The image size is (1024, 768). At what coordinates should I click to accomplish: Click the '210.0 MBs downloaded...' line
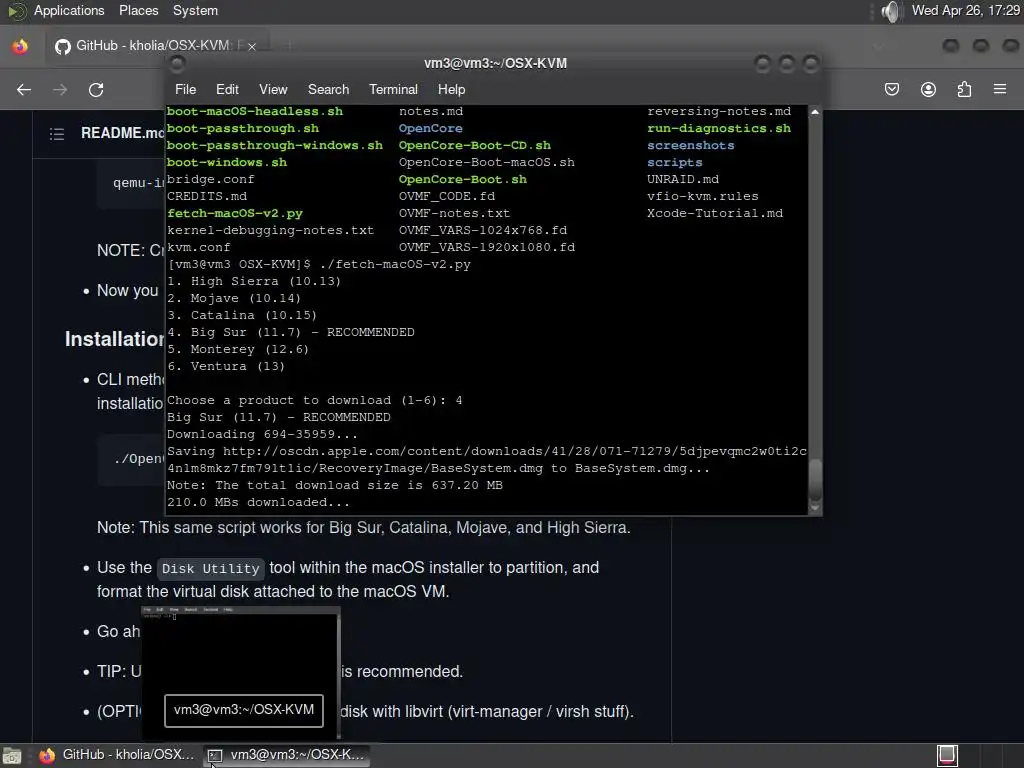tap(258, 502)
